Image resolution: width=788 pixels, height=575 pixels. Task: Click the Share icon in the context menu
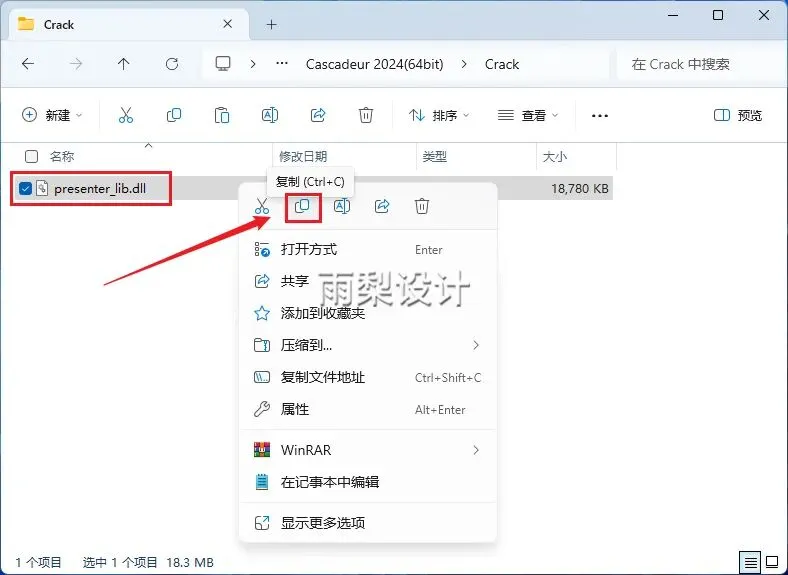[382, 206]
